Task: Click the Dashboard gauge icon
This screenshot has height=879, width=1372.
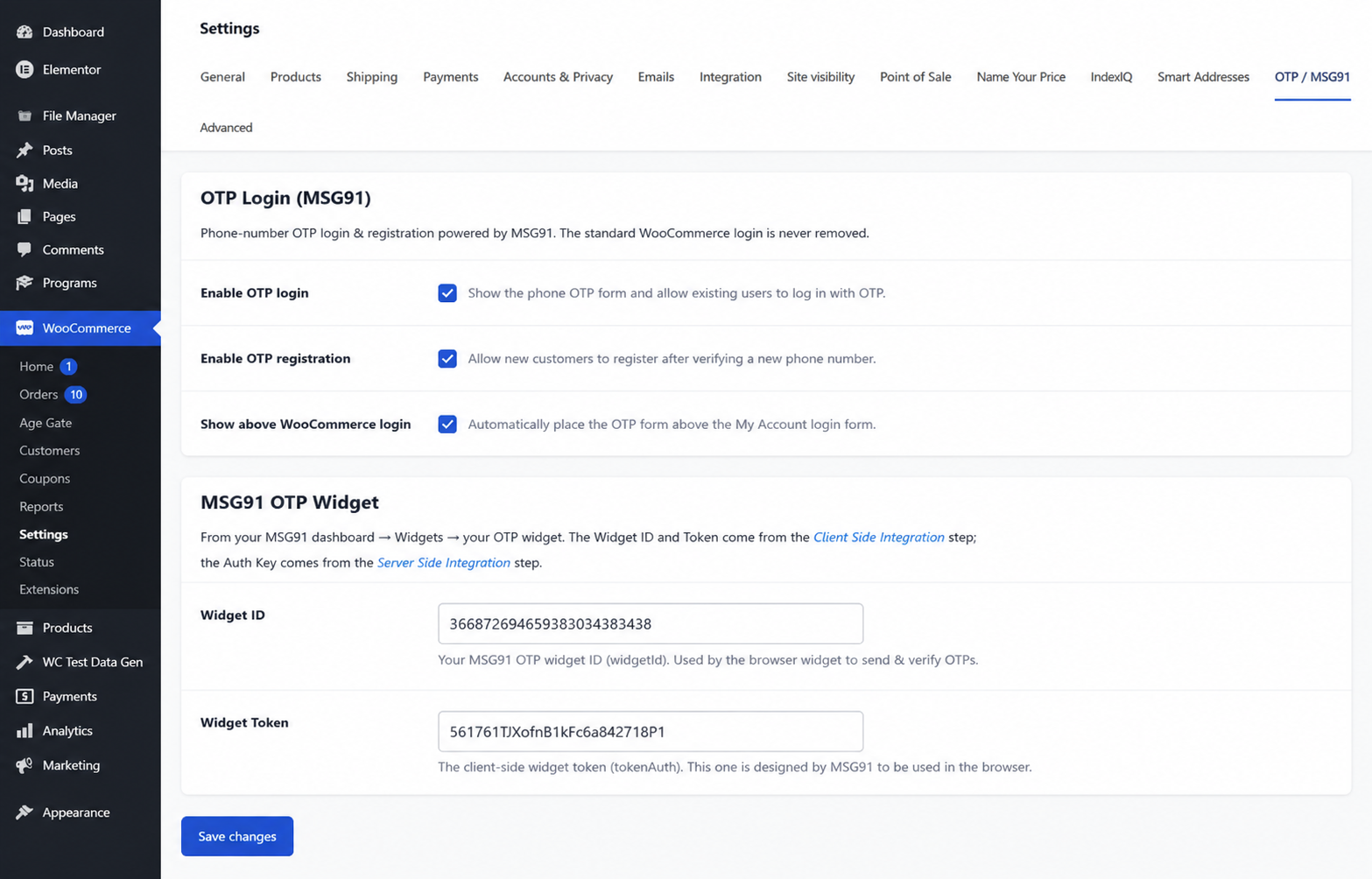Action: [x=25, y=32]
